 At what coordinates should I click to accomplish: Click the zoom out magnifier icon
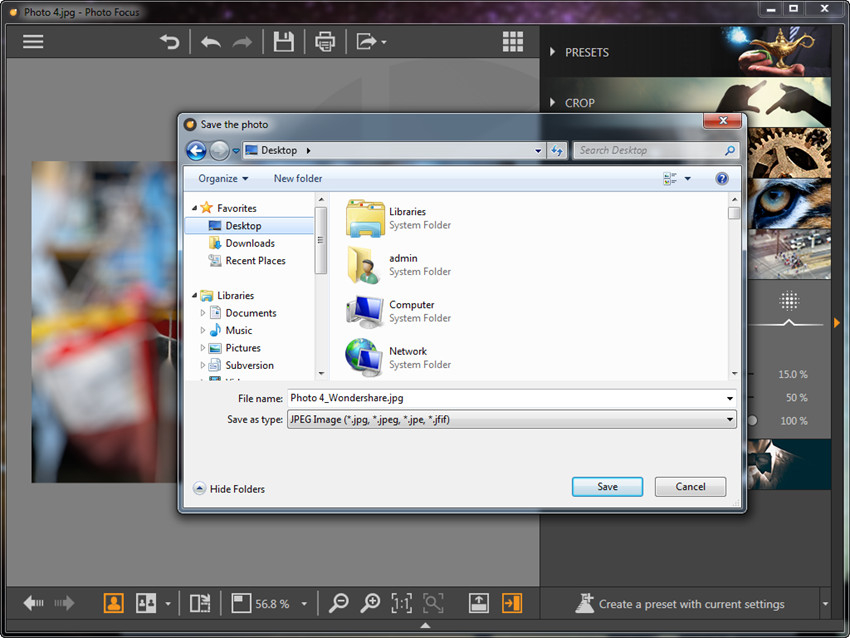pos(339,603)
